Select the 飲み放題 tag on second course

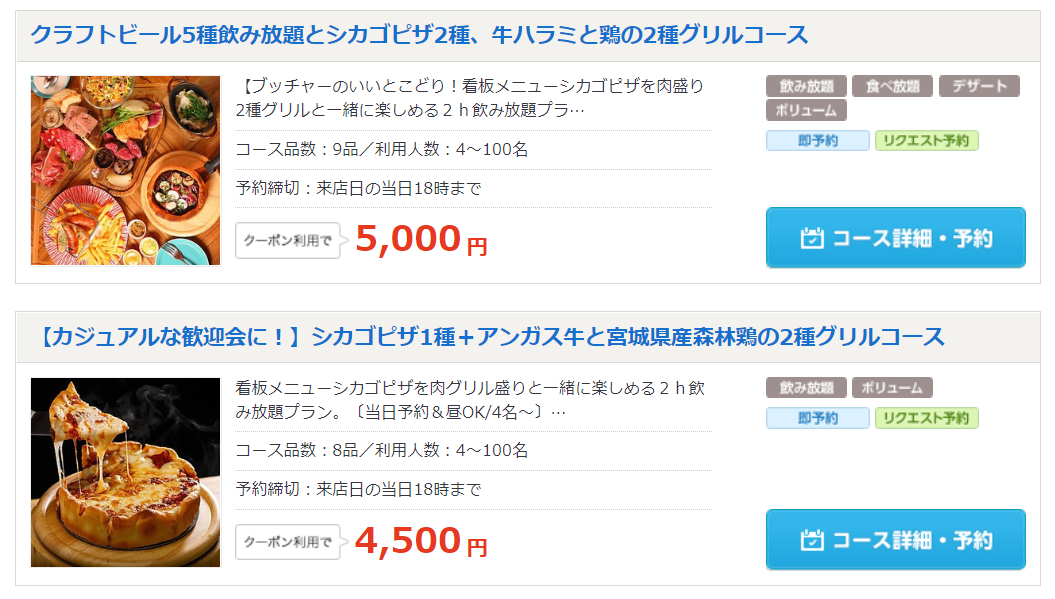pos(806,388)
